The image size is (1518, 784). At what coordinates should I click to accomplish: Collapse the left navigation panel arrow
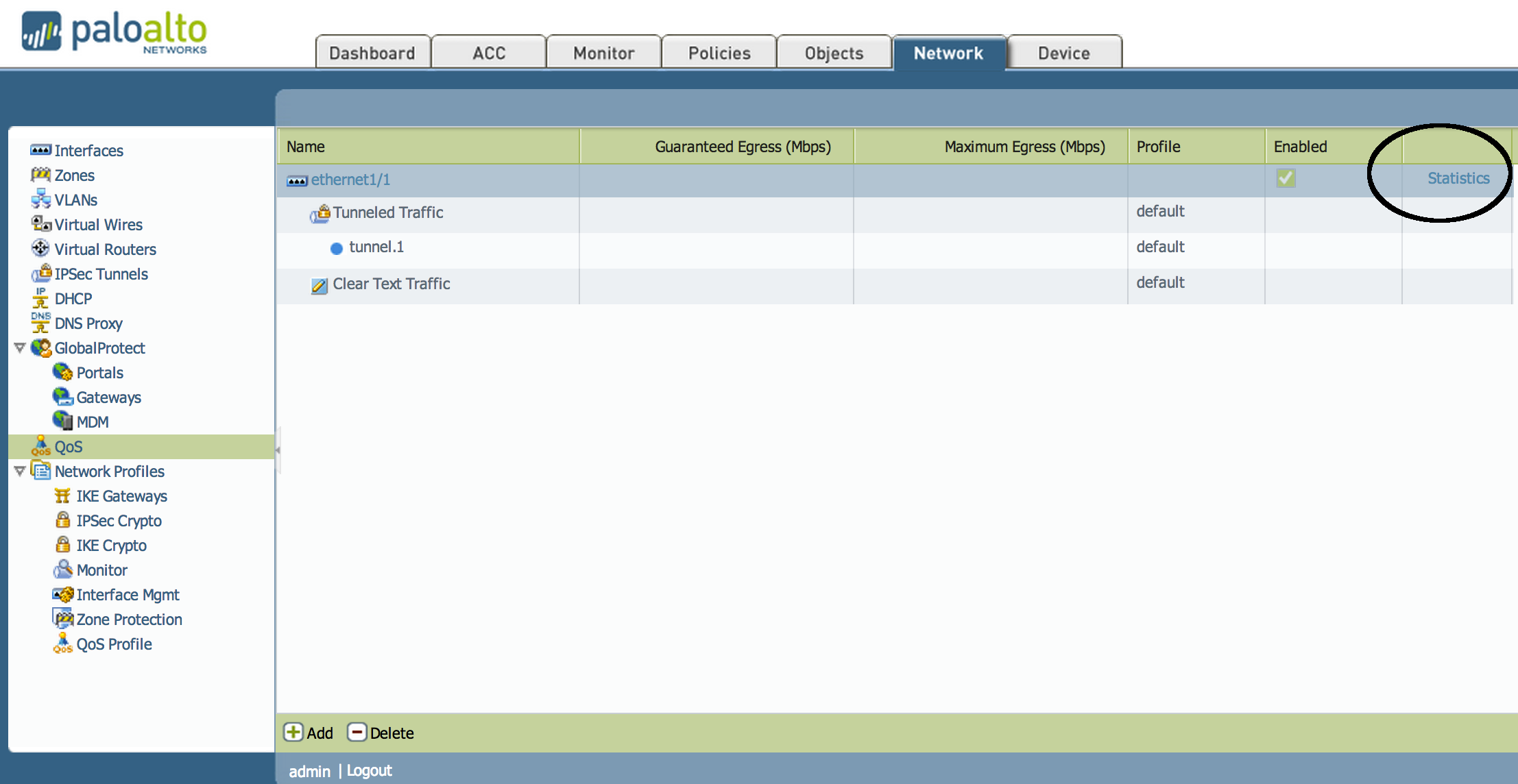[x=277, y=450]
